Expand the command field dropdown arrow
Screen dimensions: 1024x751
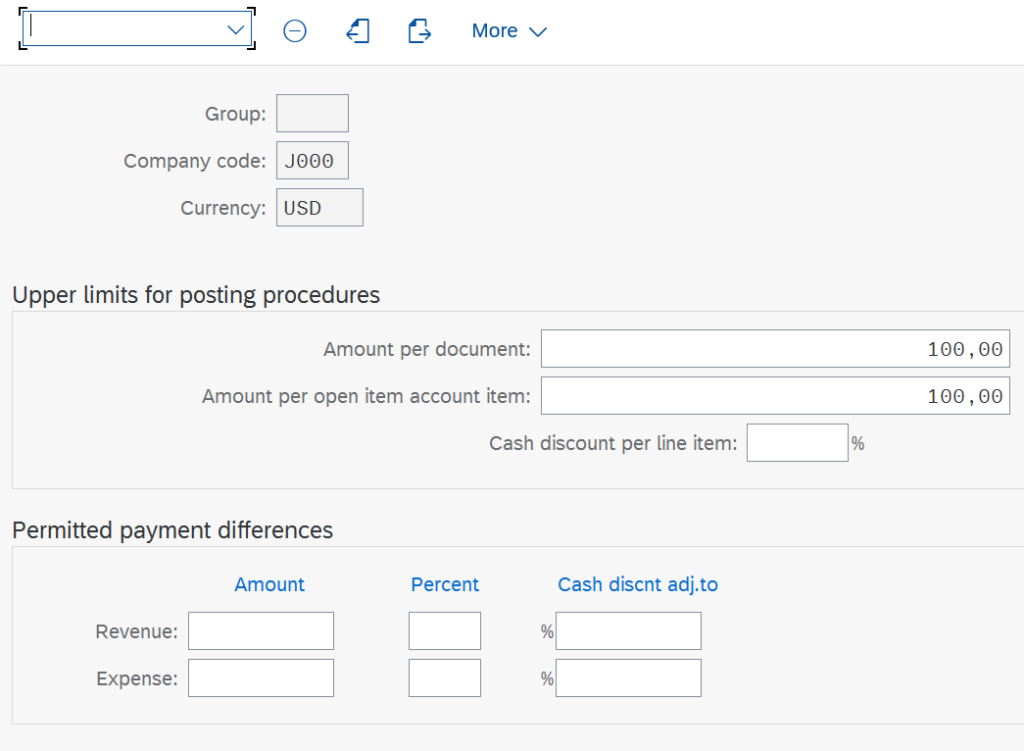(x=236, y=30)
